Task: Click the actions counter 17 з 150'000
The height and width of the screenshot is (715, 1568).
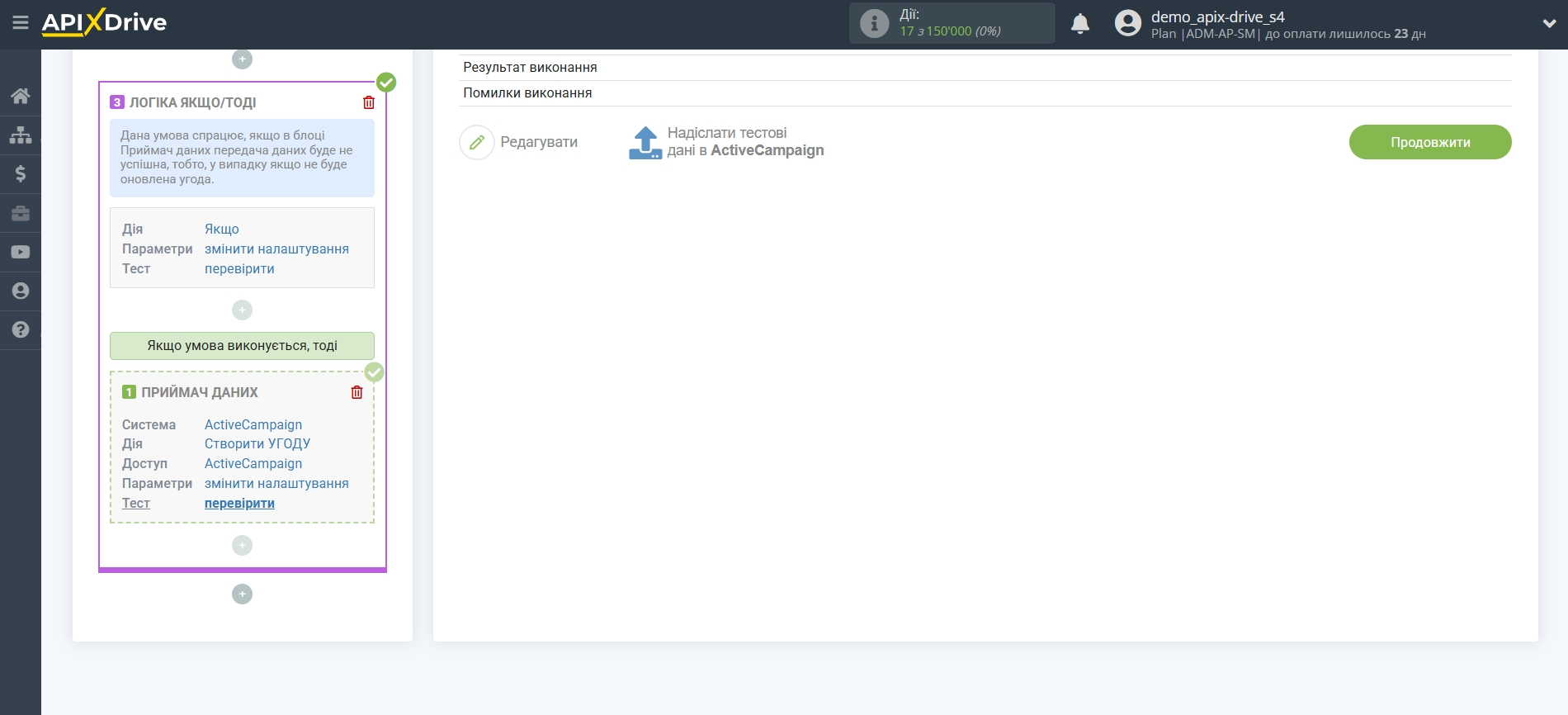Action: [950, 31]
